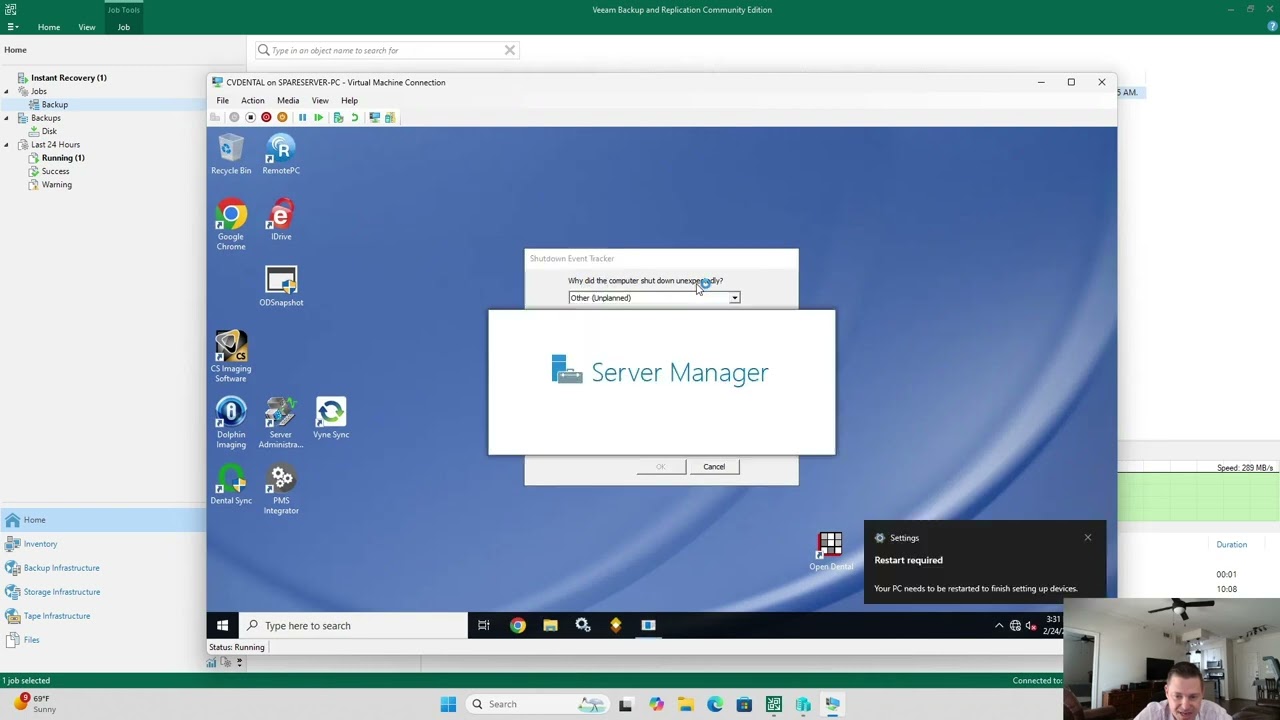Screen dimensions: 1280x720
Task: Open the Action menu in VM Connection
Action: [x=252, y=100]
